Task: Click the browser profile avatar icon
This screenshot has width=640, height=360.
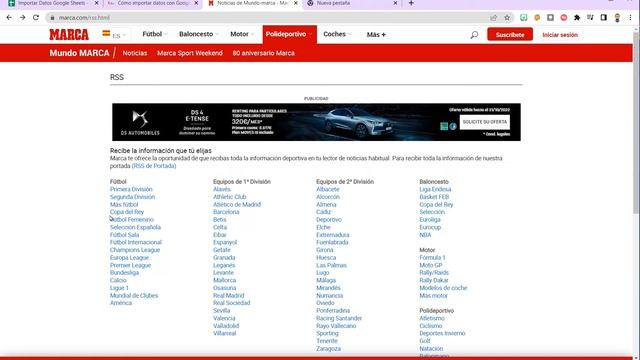Action: pyautogui.click(x=617, y=18)
